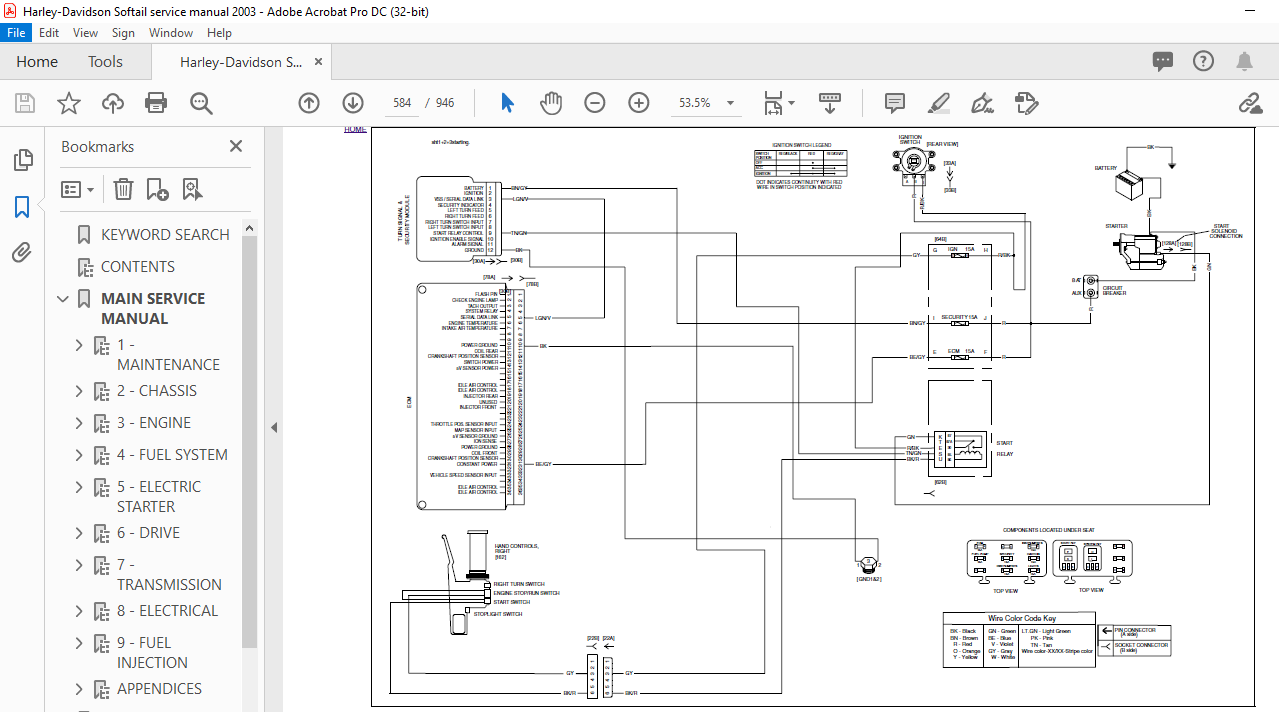Open the File menu
This screenshot has height=712, width=1279.
point(18,33)
